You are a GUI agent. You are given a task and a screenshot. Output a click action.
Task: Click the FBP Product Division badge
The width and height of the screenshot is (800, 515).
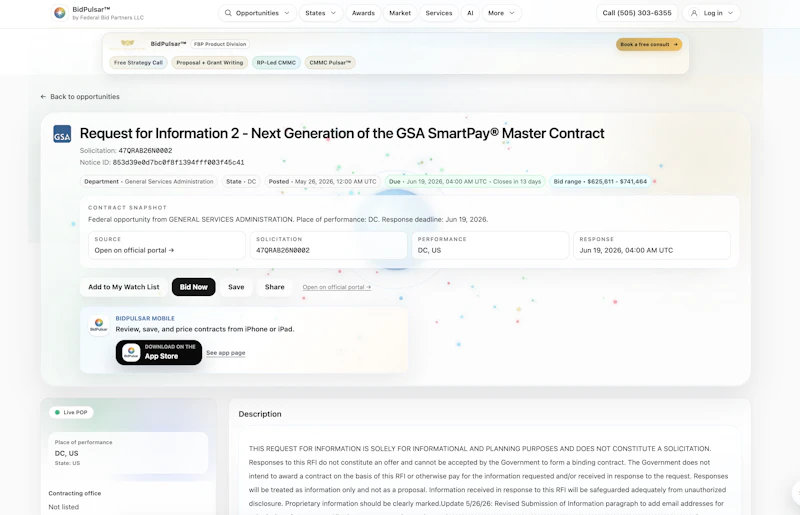pyautogui.click(x=220, y=44)
